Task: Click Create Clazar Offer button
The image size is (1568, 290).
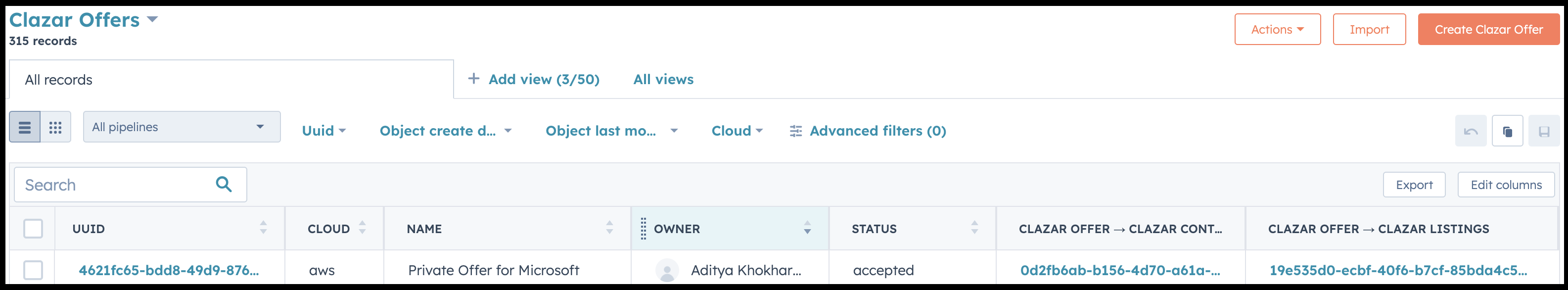Action: click(x=1488, y=29)
